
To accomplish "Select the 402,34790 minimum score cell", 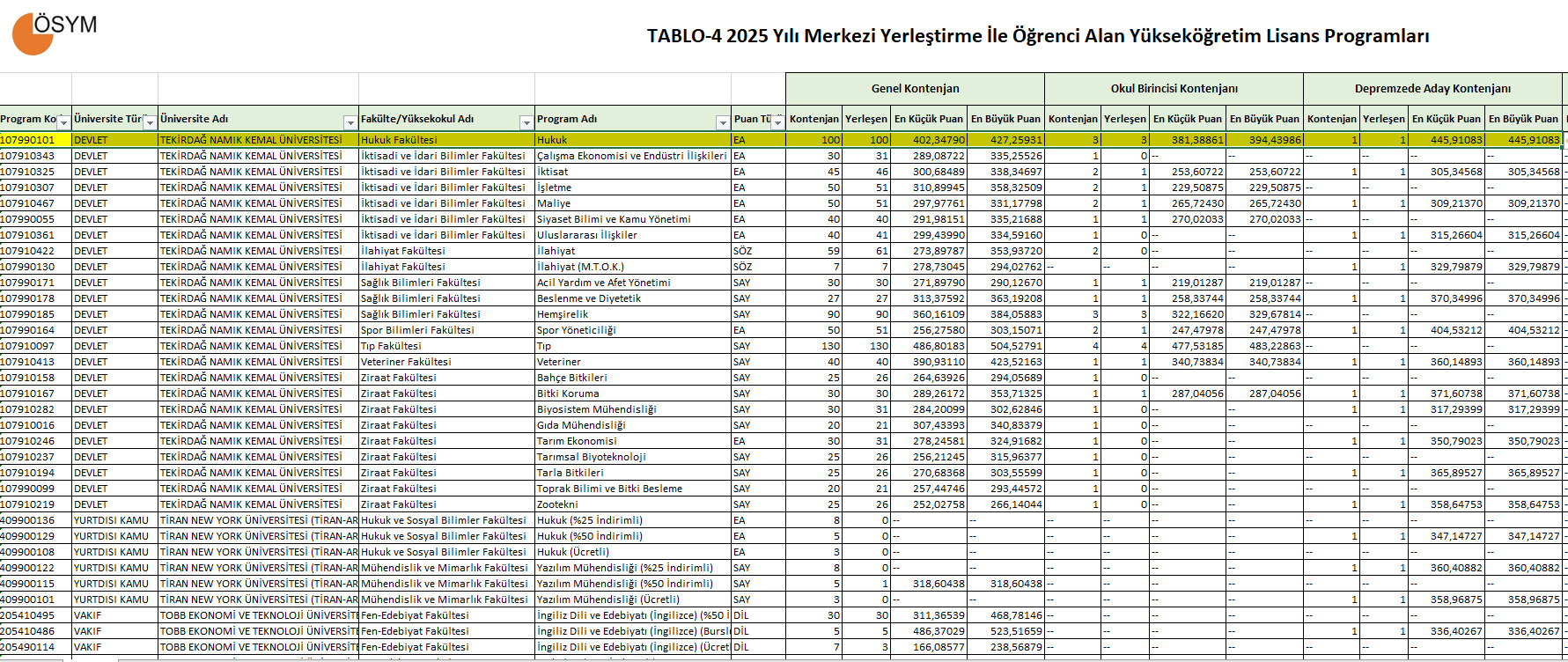I will tap(929, 140).
